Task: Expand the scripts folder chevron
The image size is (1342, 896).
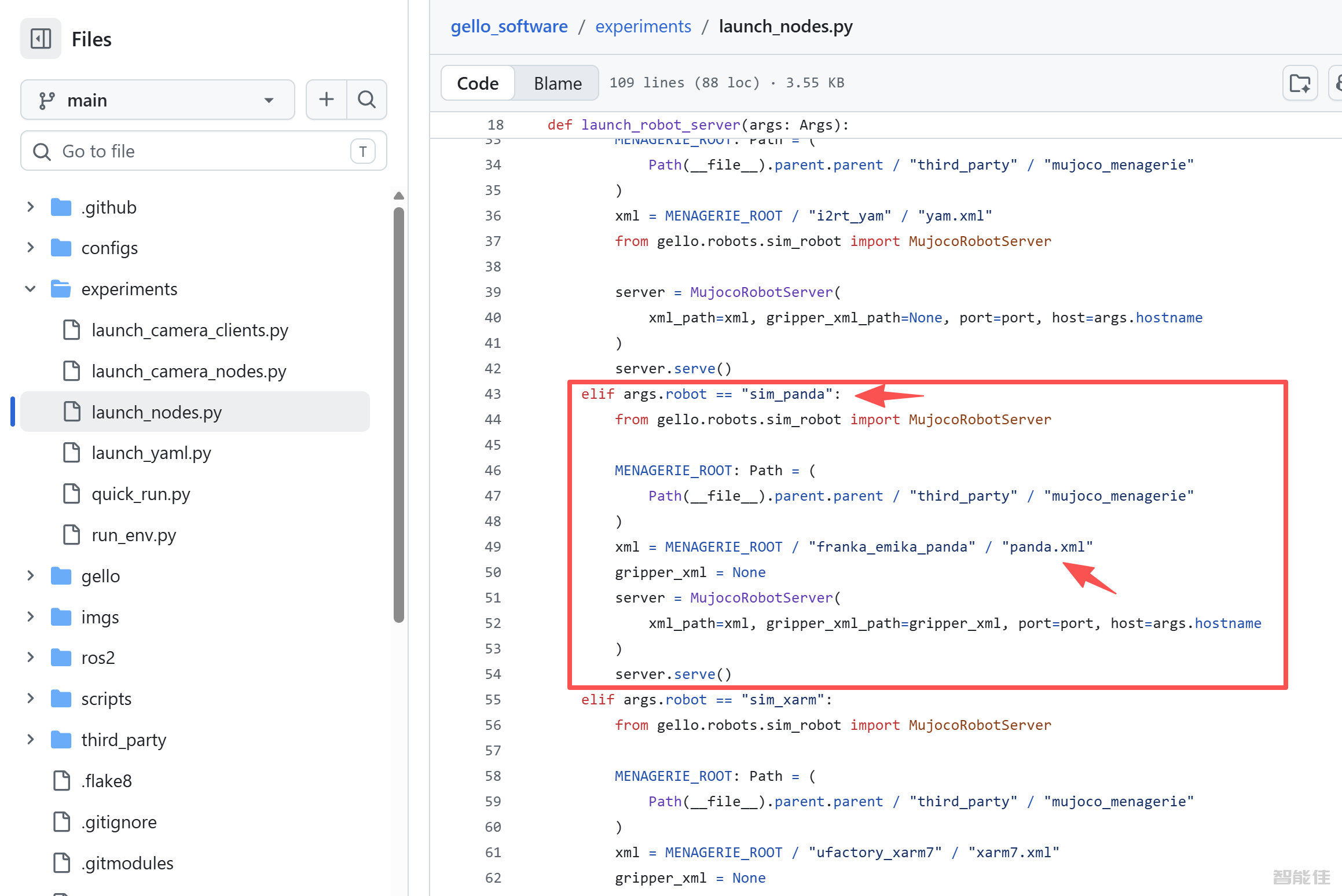Action: [x=31, y=699]
